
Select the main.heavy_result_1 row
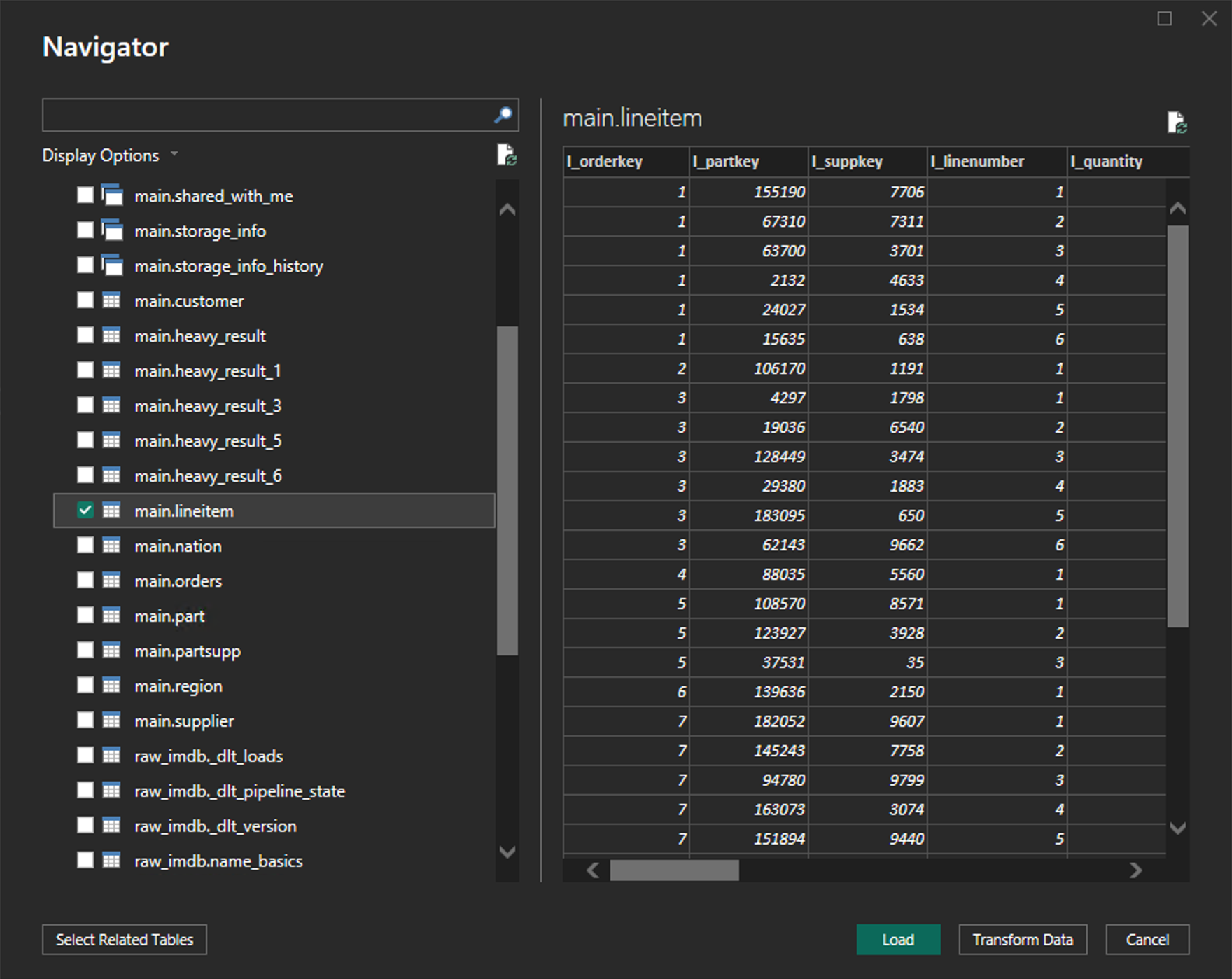point(274,370)
